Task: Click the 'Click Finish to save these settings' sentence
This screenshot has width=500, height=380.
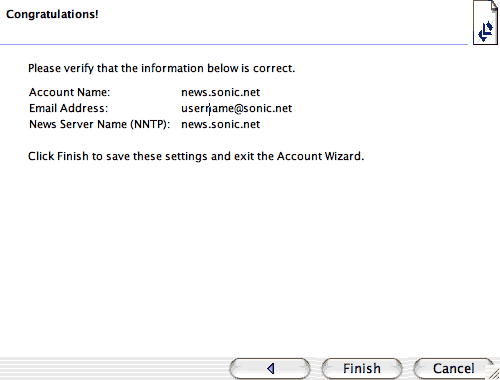Action: (196, 156)
